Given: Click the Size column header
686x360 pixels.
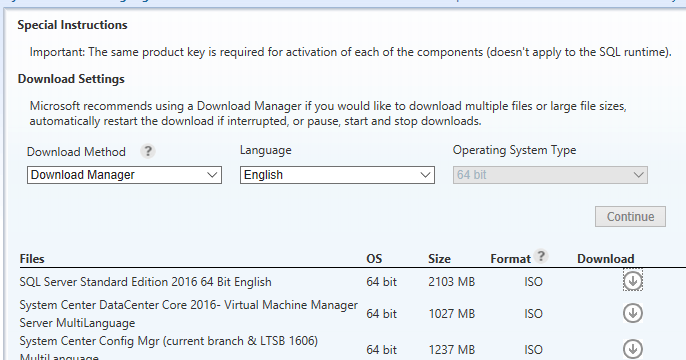Looking at the screenshot, I should pos(439,259).
